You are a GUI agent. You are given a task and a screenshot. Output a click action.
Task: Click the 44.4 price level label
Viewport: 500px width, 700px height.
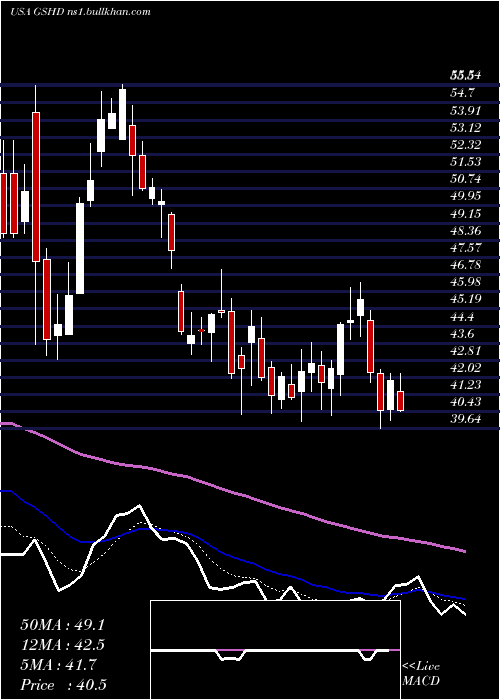462,317
